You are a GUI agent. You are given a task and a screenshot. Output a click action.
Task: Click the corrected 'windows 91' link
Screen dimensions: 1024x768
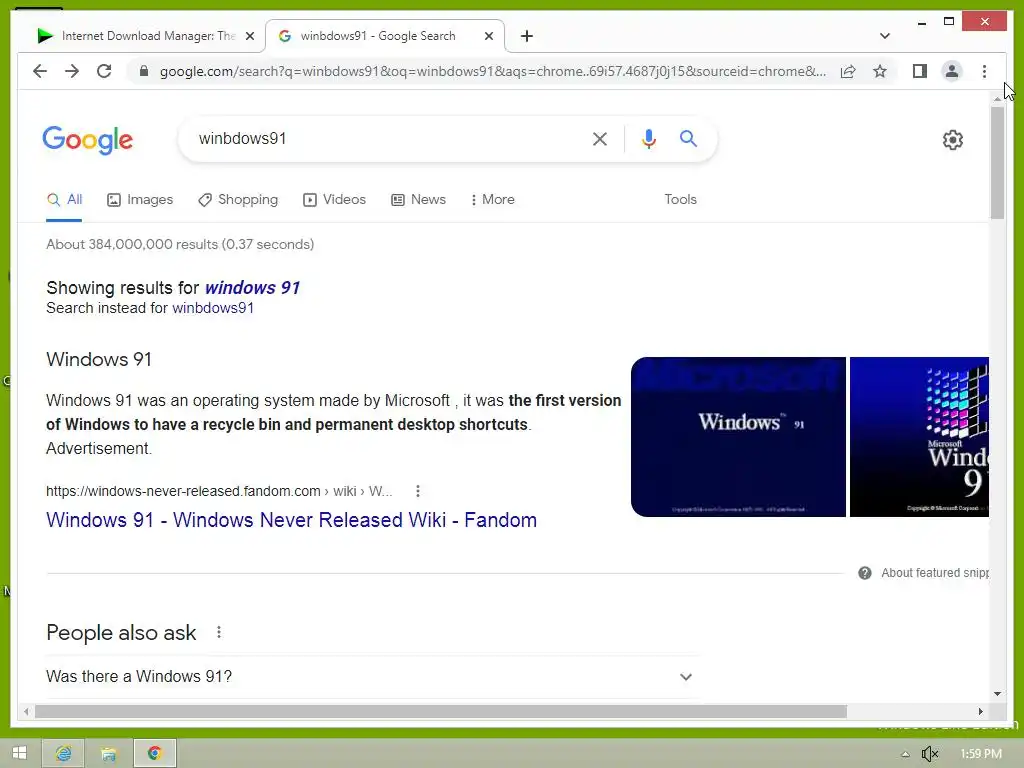(x=252, y=287)
